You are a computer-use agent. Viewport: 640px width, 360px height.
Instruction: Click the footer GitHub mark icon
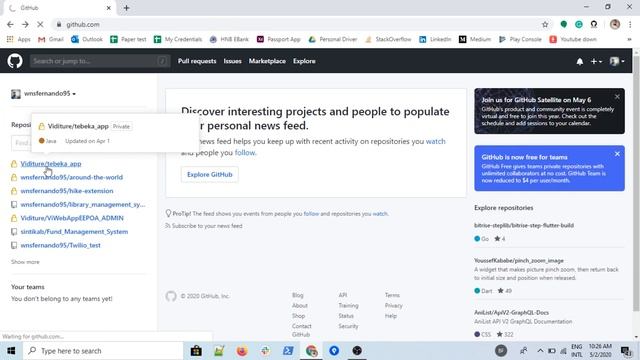point(171,296)
